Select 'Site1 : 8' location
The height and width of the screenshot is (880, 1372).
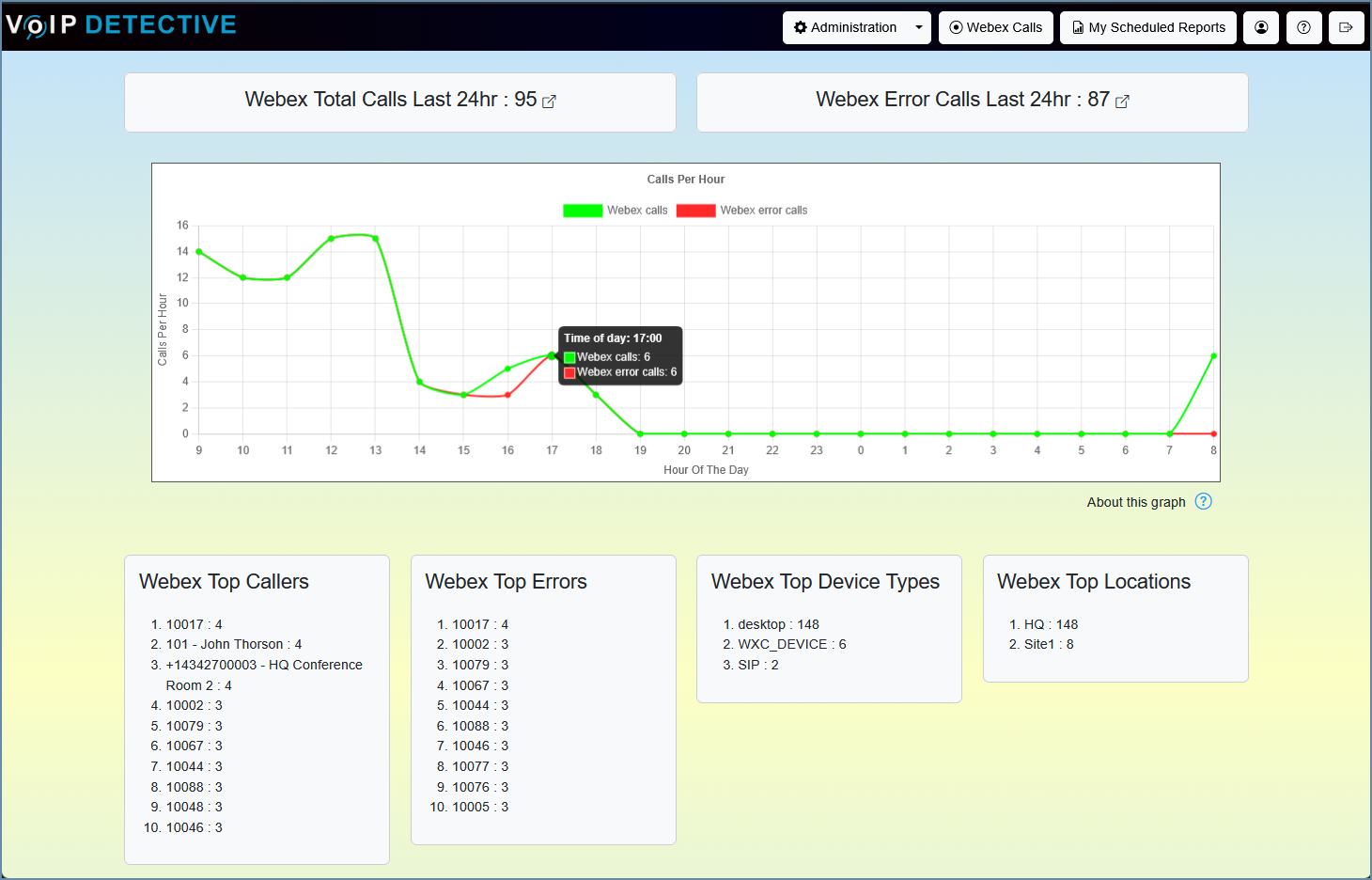point(1049,644)
